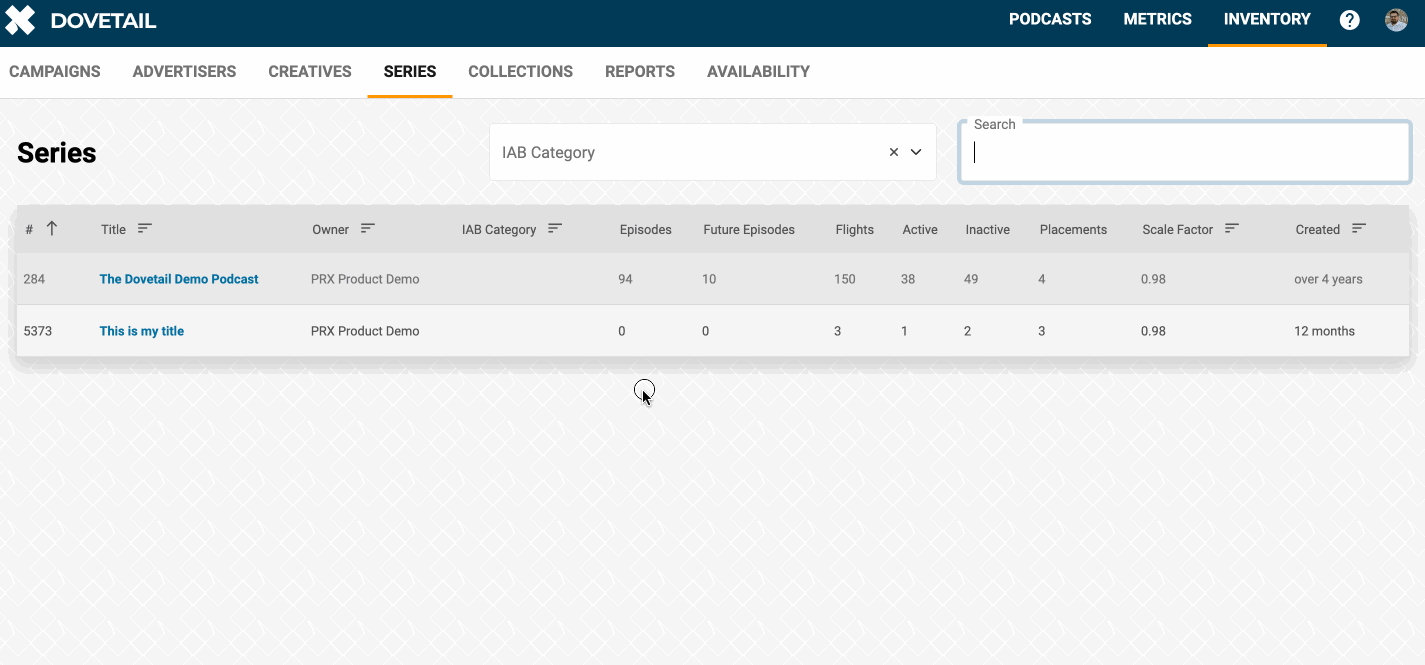
Task: Click PRX Product Demo in row 5373
Action: [365, 331]
